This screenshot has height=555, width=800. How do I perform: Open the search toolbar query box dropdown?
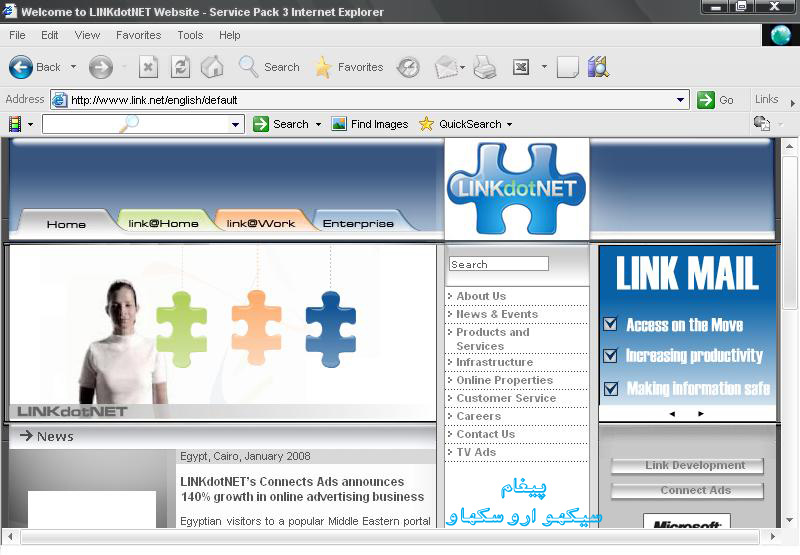coord(235,124)
